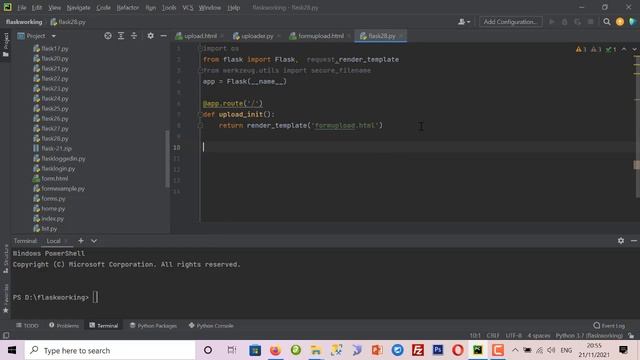
Task: Click 4 spaces indent setting
Action: tap(539, 336)
